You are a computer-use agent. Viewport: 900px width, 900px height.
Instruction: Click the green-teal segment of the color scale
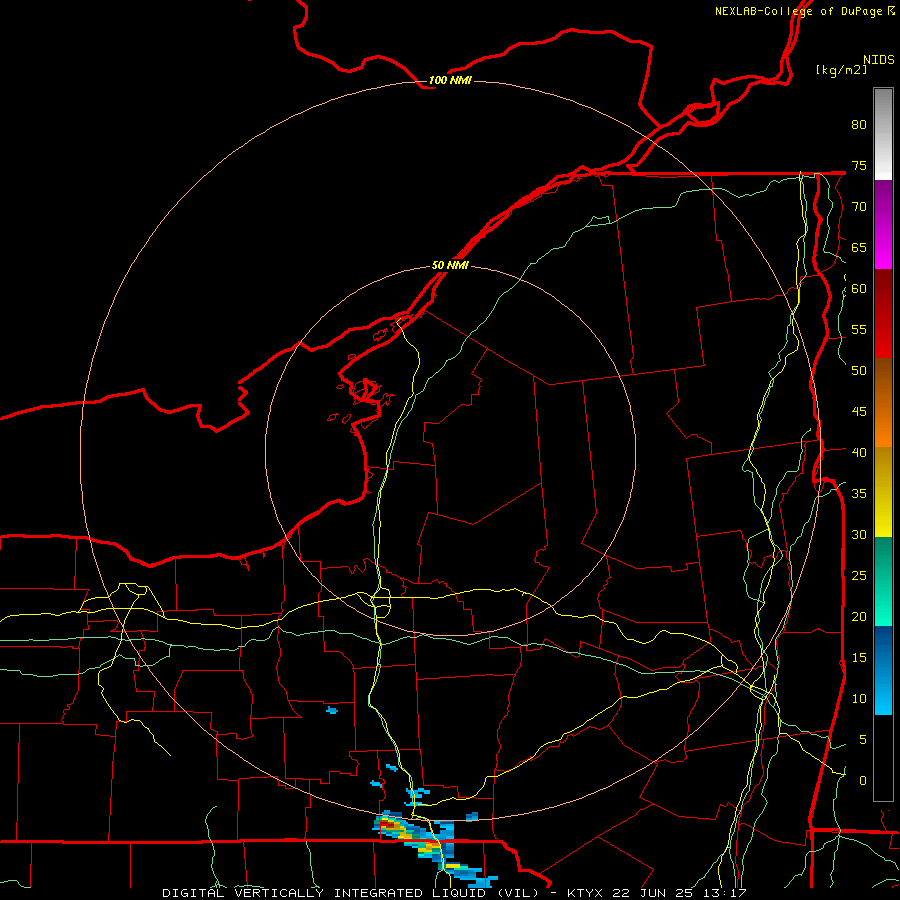[x=883, y=581]
